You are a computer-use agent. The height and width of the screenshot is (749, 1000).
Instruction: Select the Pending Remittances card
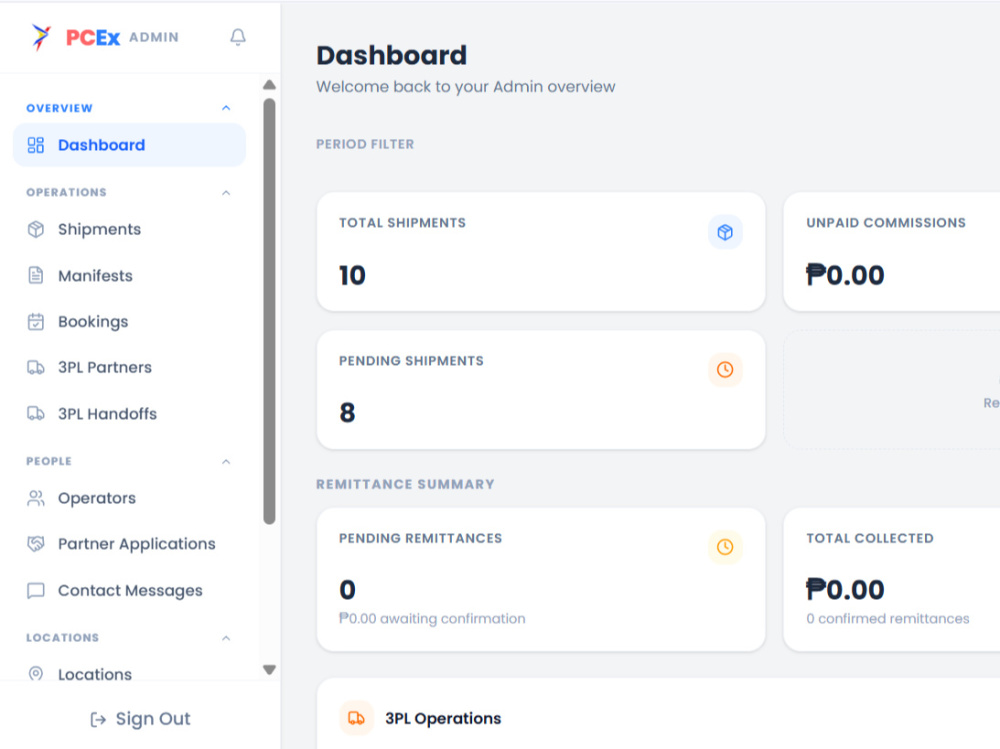coord(541,579)
